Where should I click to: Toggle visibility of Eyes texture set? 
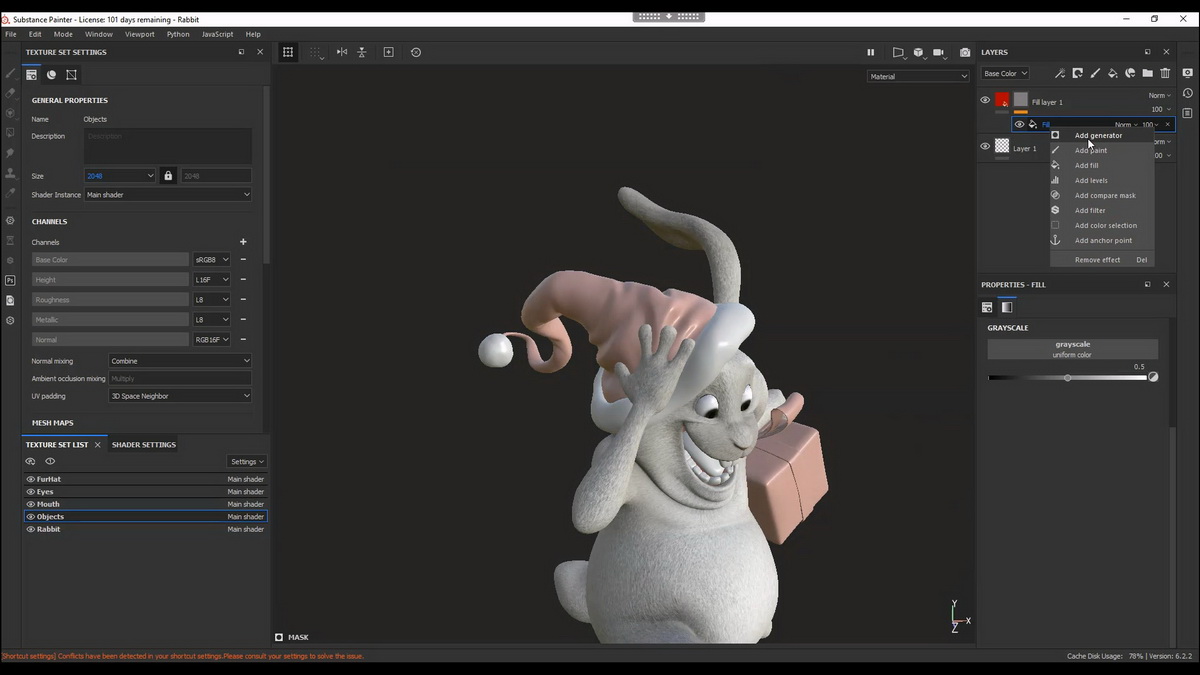point(31,492)
